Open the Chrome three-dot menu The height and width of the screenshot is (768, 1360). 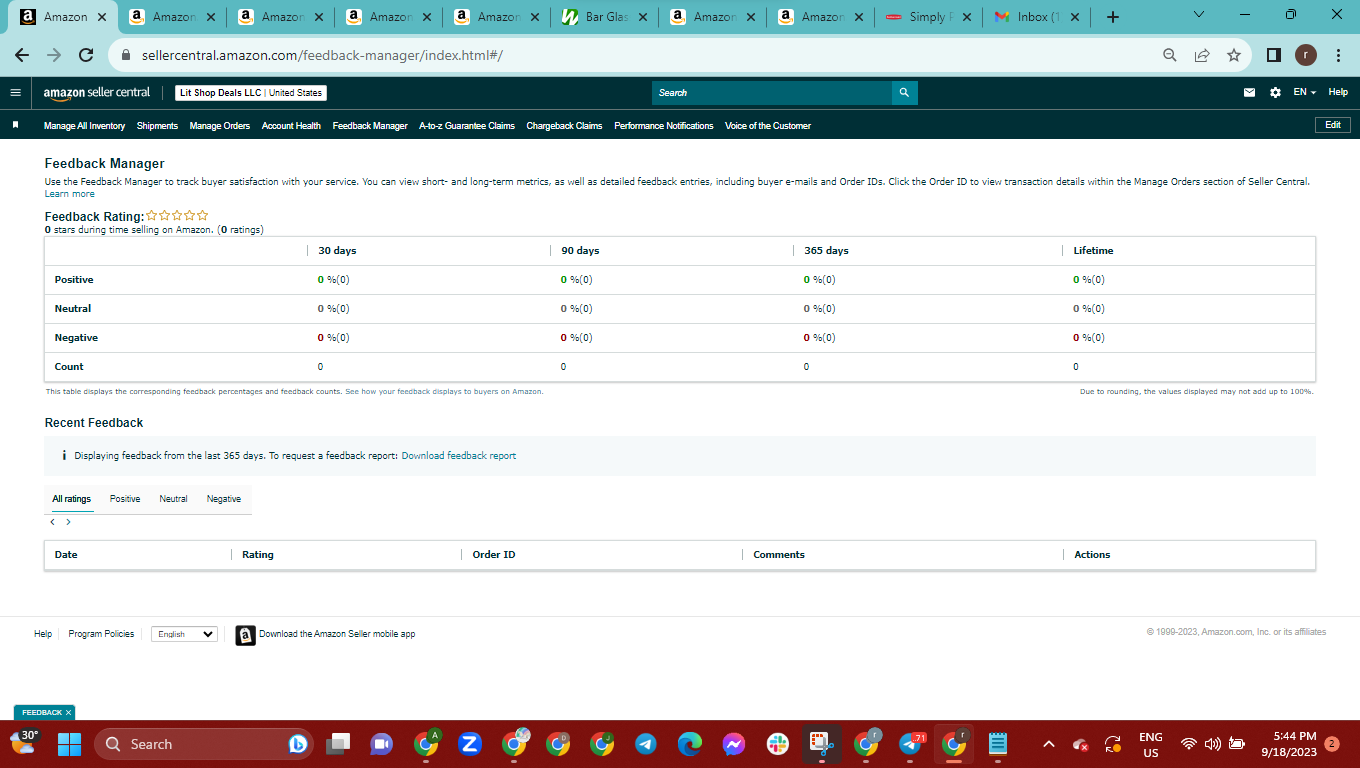click(1338, 56)
